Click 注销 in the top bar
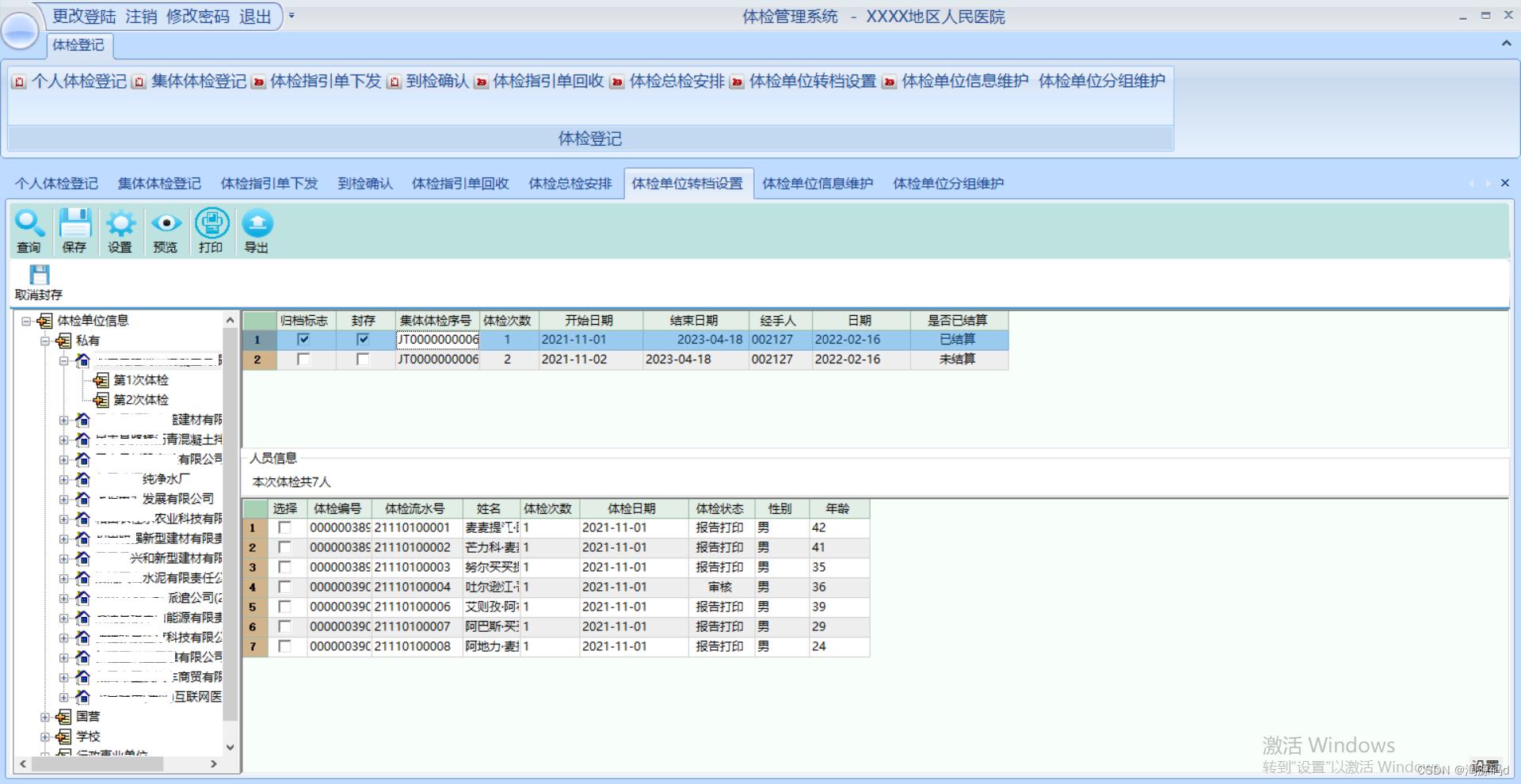 141,17
